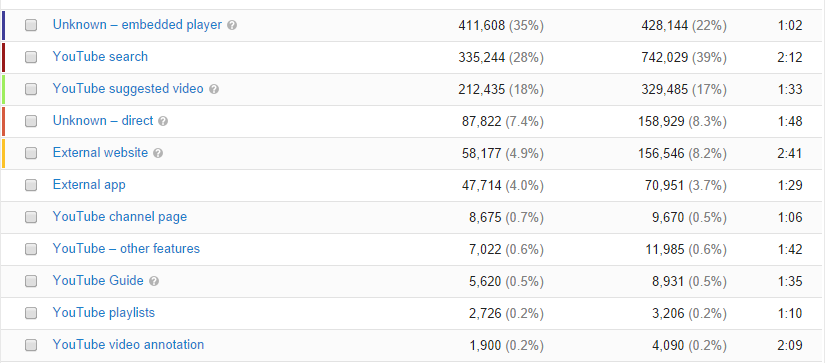Open the YouTube search traffic source link
Viewport: 825px width, 363px height.
tap(100, 57)
